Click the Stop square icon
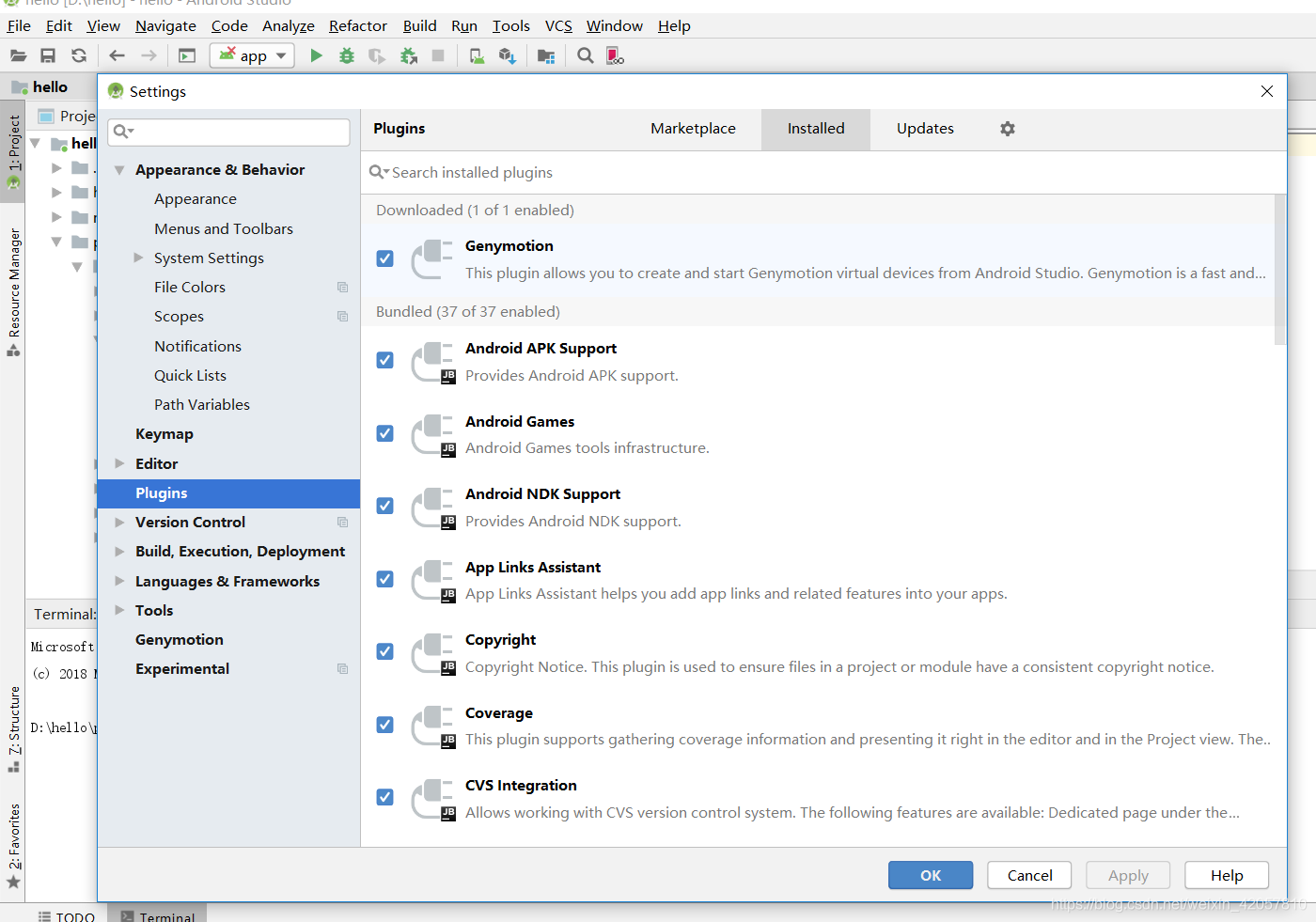The image size is (1316, 922). pyautogui.click(x=438, y=56)
